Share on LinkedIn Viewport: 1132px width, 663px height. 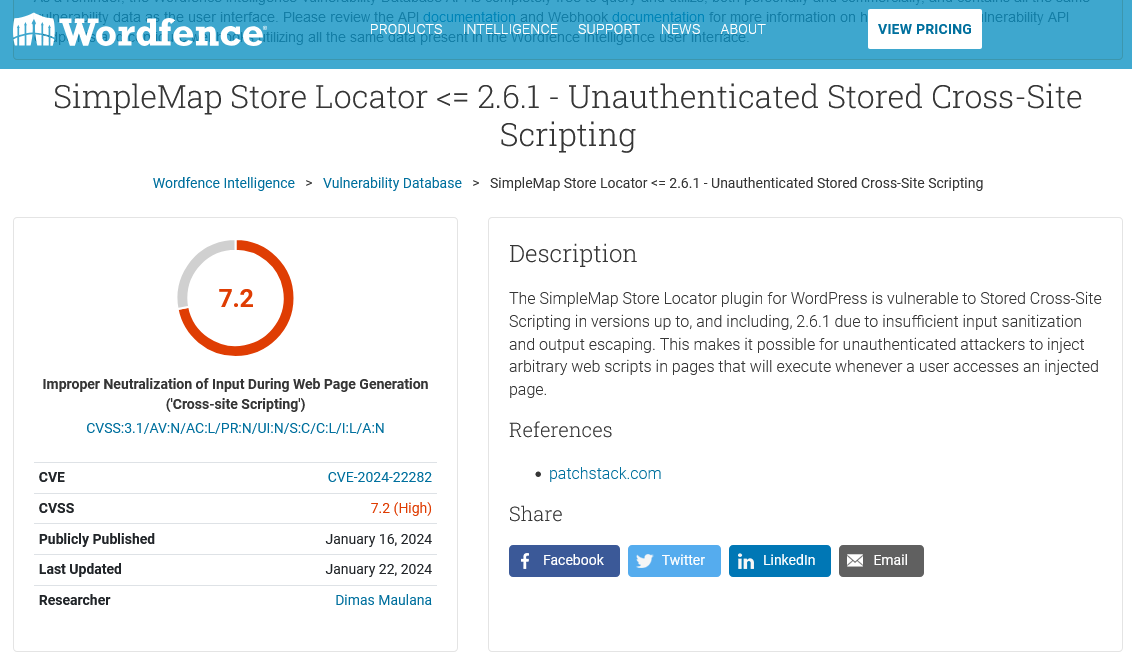780,560
